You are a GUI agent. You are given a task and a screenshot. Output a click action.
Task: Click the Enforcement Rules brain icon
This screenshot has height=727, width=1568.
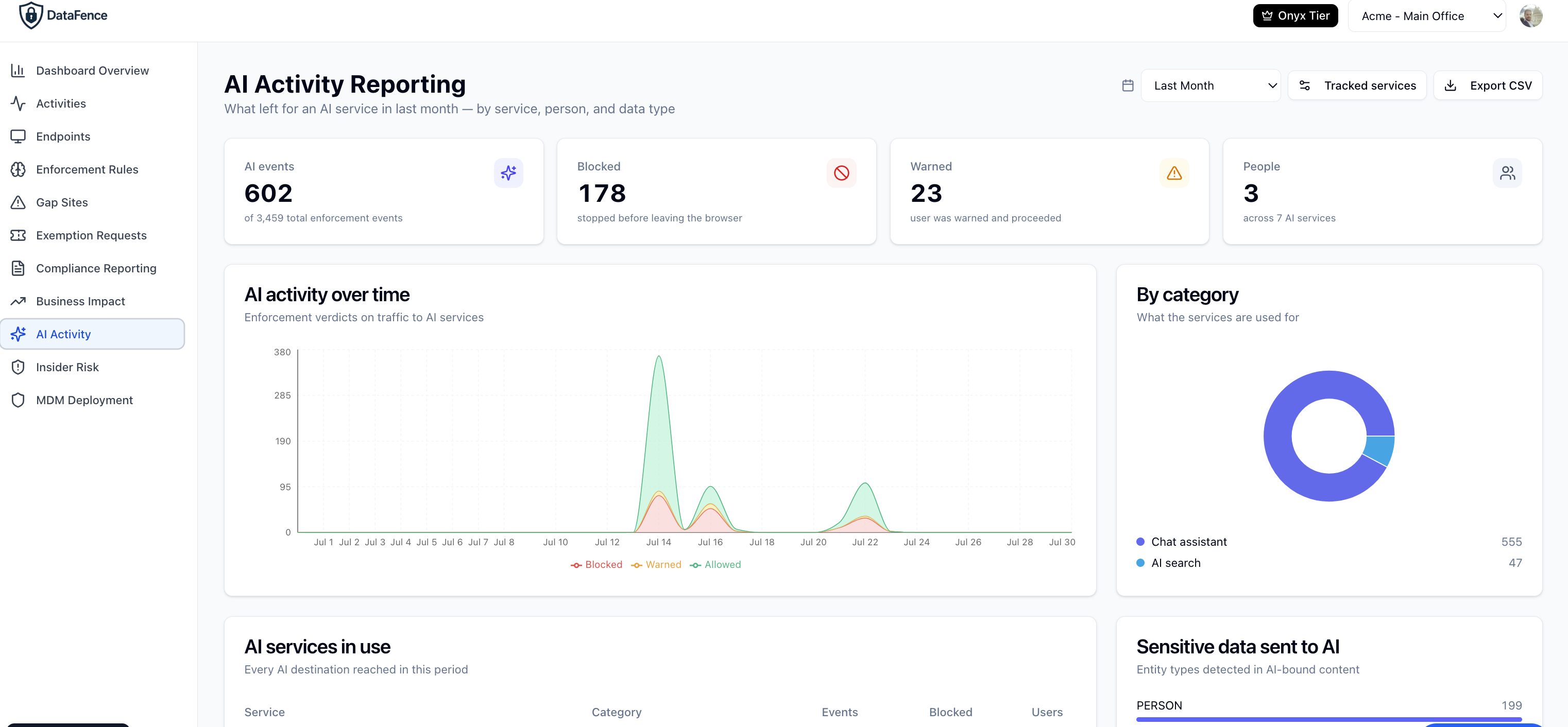[x=18, y=169]
